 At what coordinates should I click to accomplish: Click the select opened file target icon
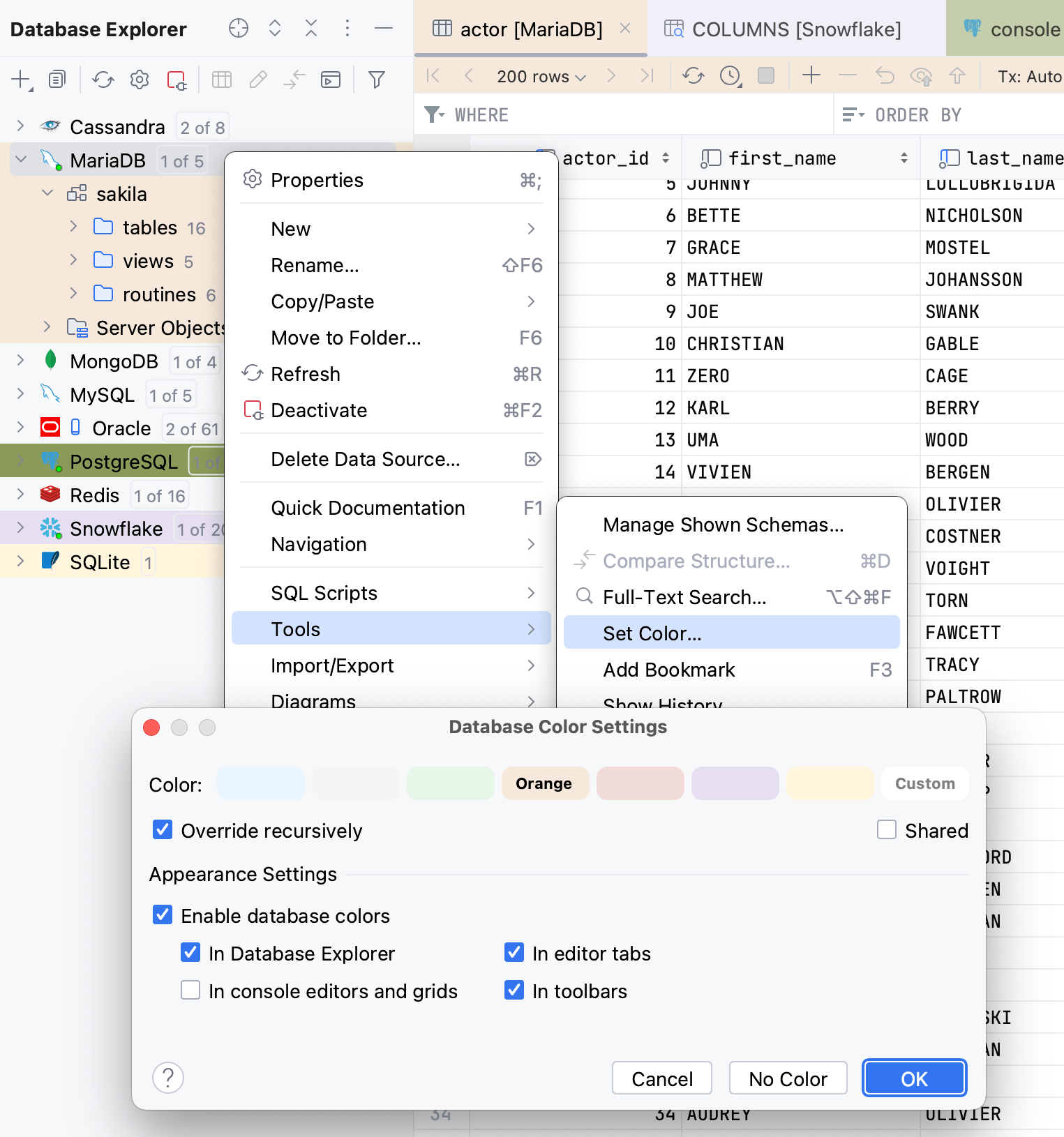[x=239, y=29]
